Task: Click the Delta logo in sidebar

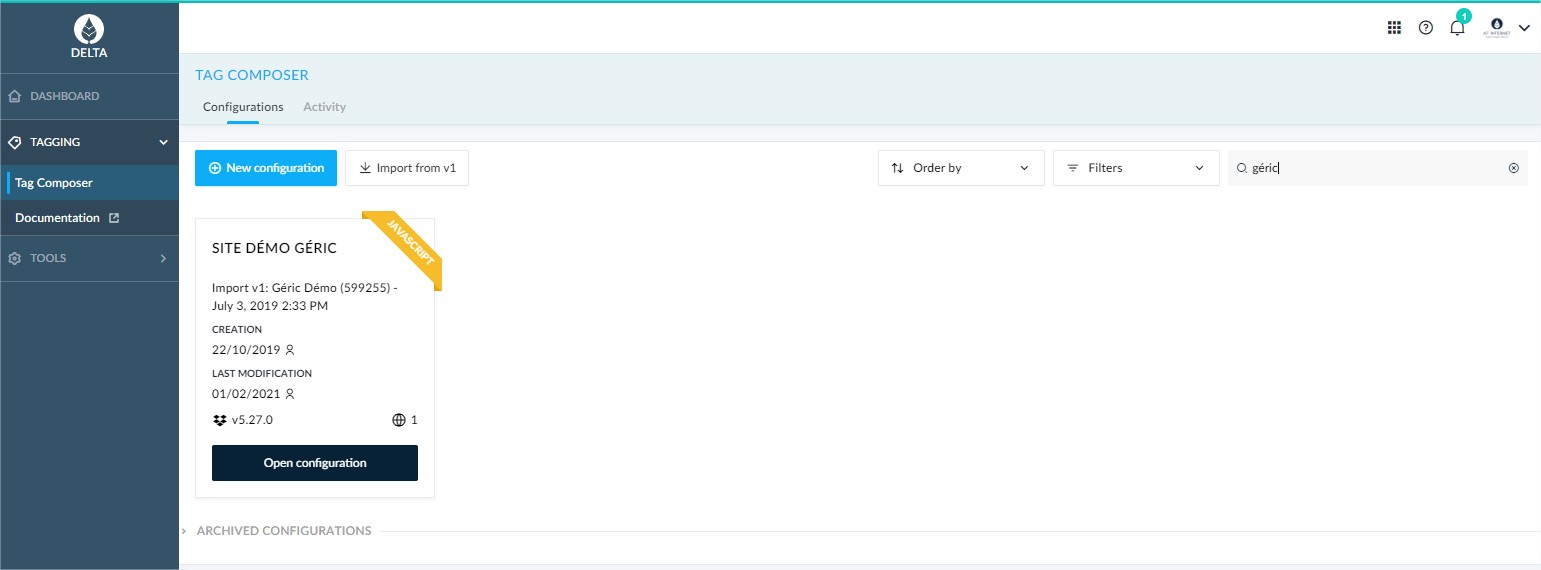Action: [89, 36]
